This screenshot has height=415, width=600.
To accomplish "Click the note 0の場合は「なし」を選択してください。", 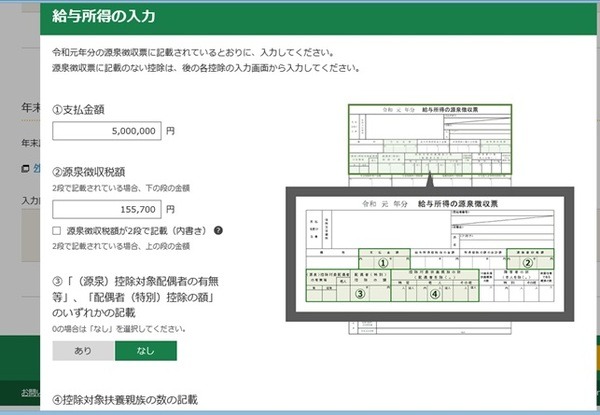I will pos(119,329).
